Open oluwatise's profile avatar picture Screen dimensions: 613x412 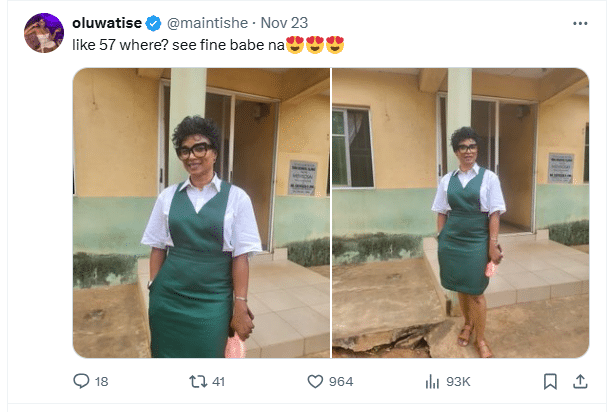(44, 32)
